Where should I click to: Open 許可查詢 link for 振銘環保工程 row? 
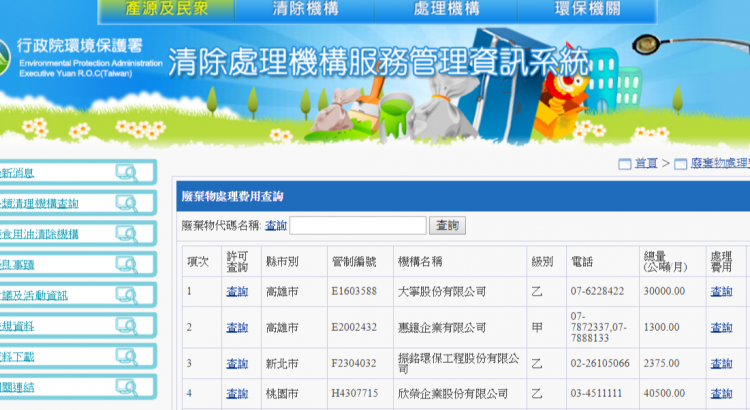pyautogui.click(x=237, y=363)
